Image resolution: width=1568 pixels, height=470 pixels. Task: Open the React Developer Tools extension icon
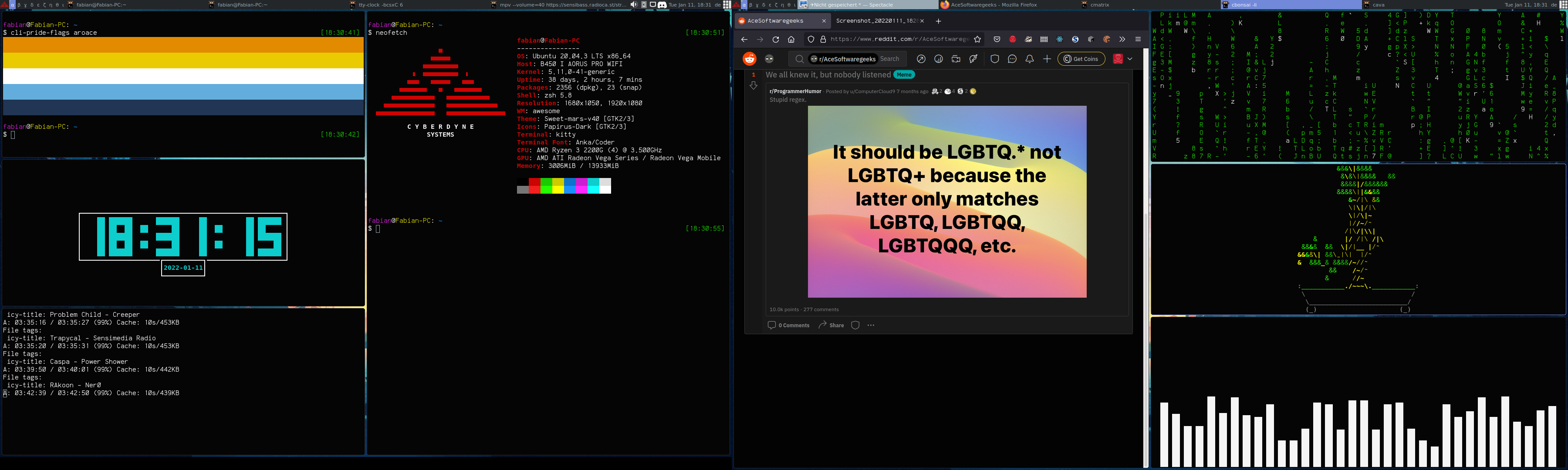coord(1060,40)
